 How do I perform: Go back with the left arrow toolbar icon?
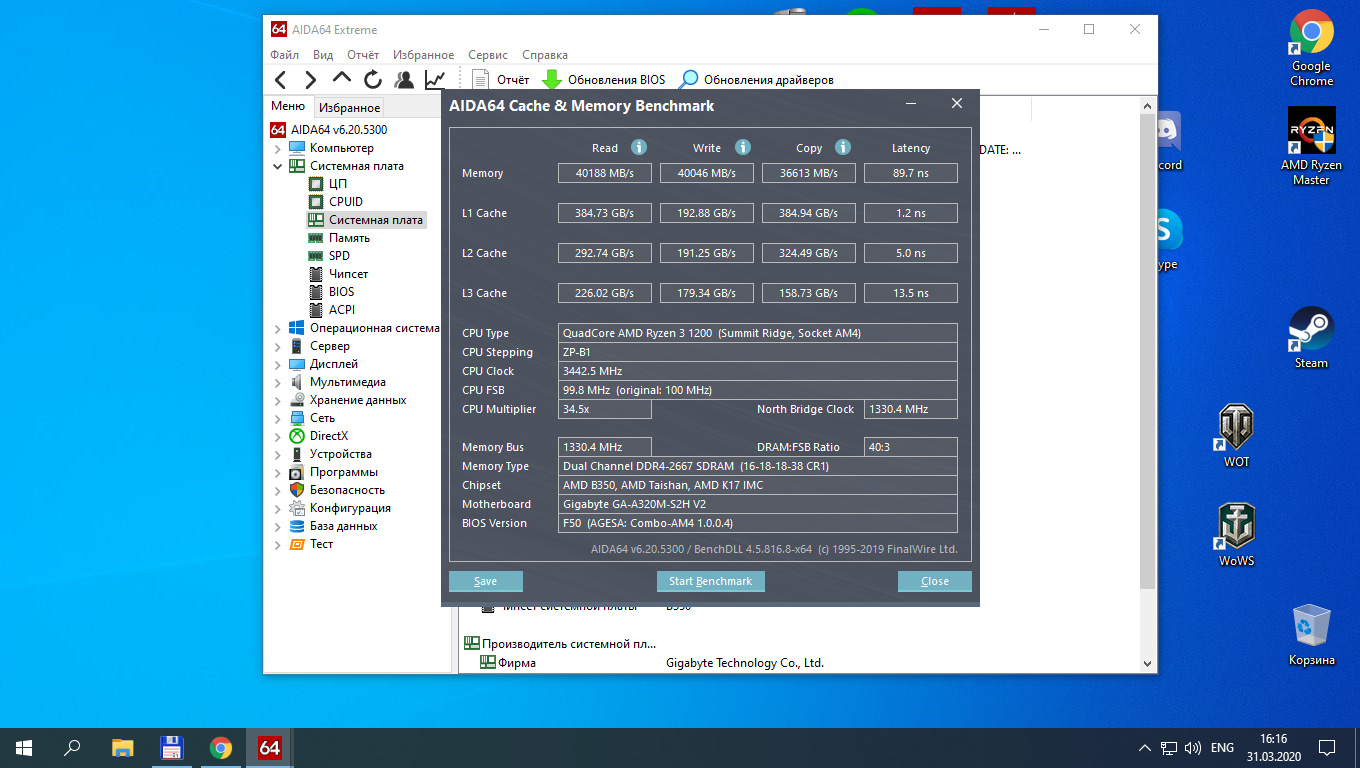(x=281, y=80)
